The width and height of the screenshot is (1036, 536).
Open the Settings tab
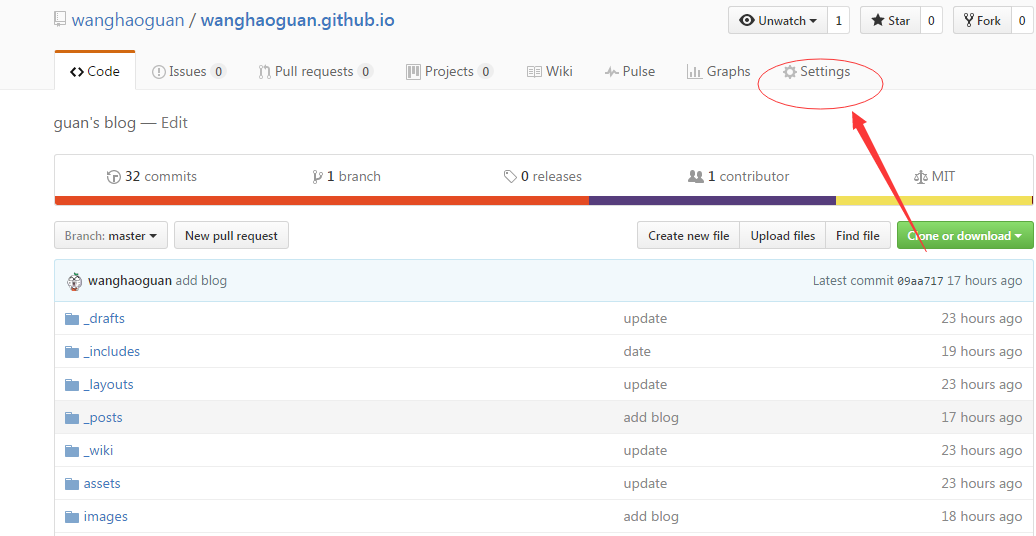817,71
